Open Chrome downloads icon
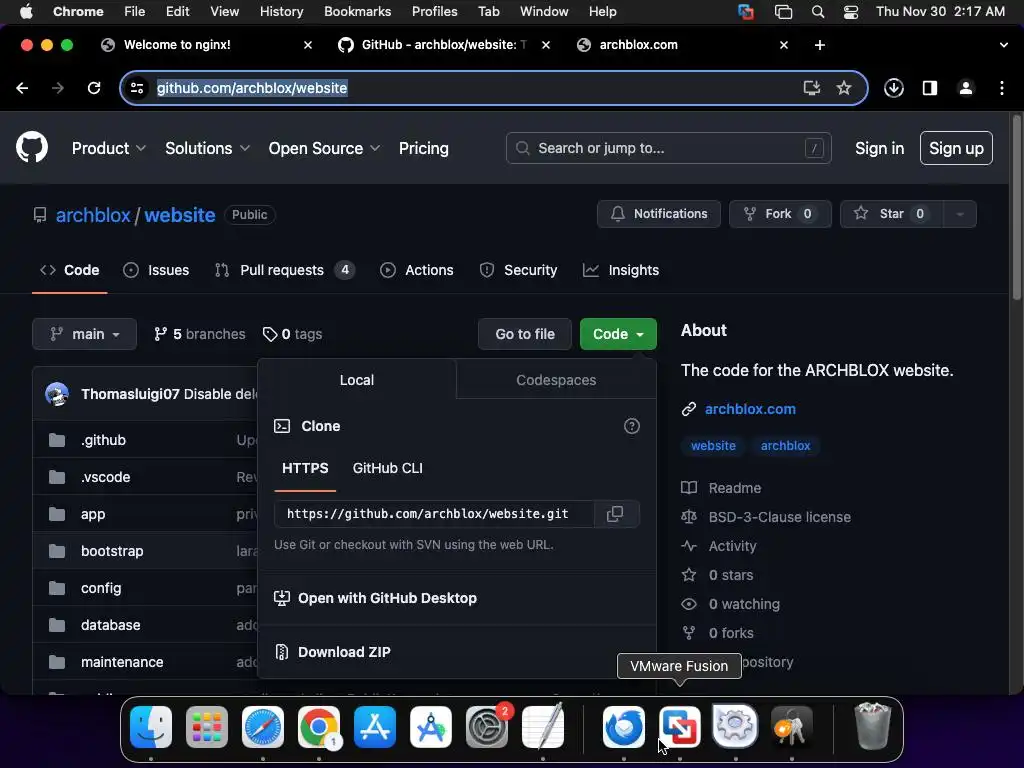Screen dimensions: 1024x768 (893, 88)
